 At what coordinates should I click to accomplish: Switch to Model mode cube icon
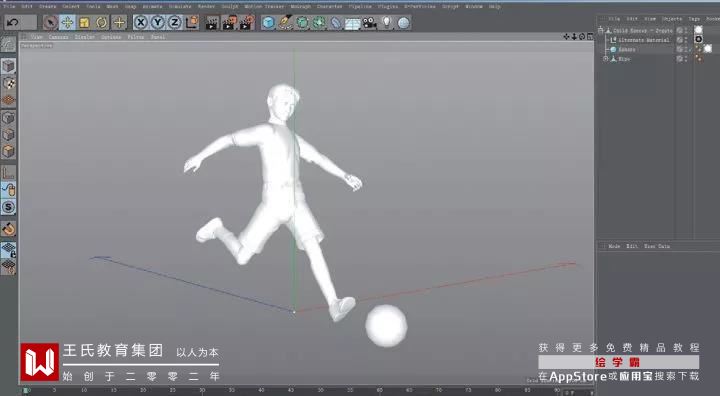[8, 66]
